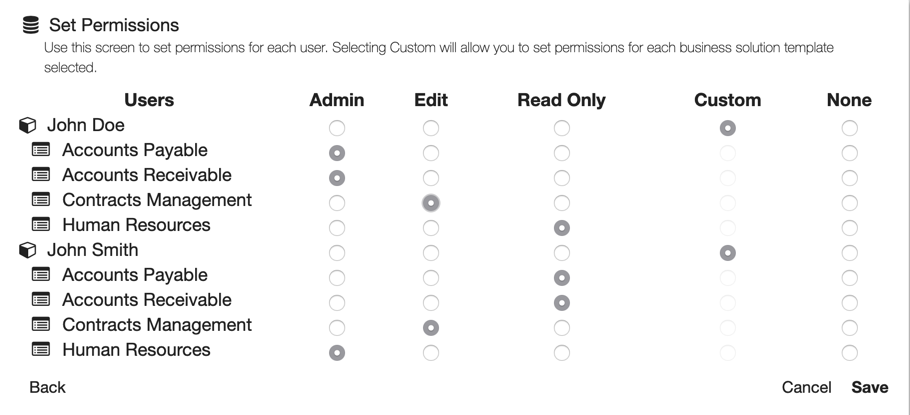Click list icon for John Doe's Accounts Payable
The height and width of the screenshot is (415, 910).
(x=41, y=151)
